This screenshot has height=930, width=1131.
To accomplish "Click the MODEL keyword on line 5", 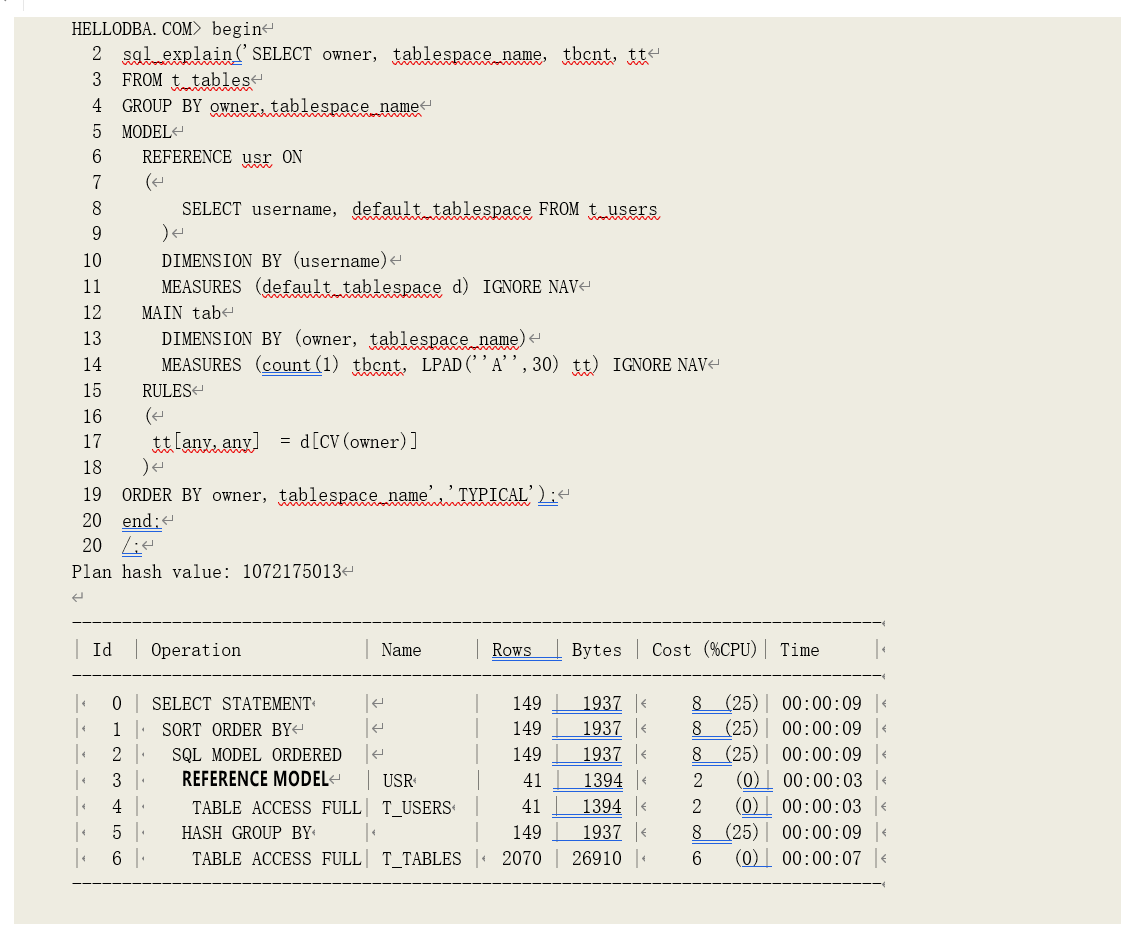I will click(146, 132).
